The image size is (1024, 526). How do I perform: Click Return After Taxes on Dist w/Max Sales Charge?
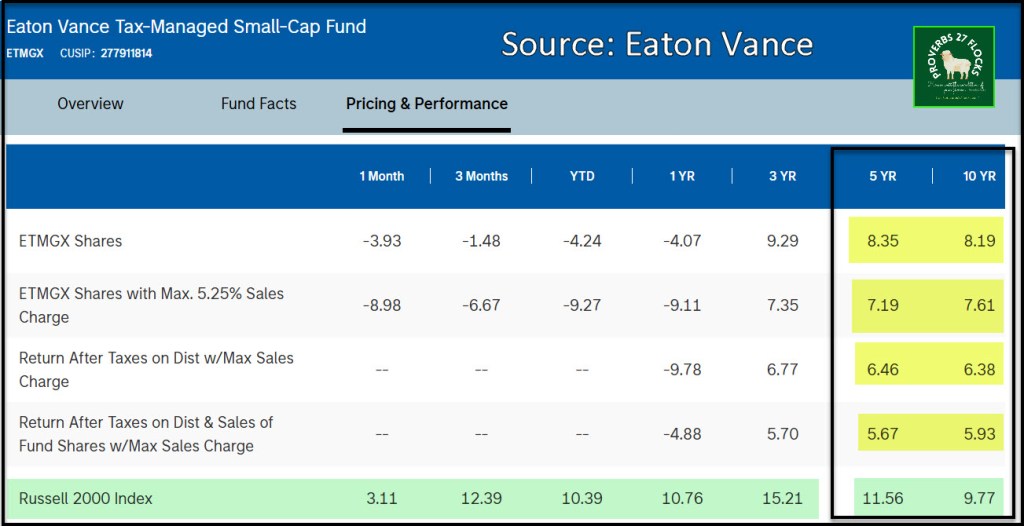click(x=156, y=369)
